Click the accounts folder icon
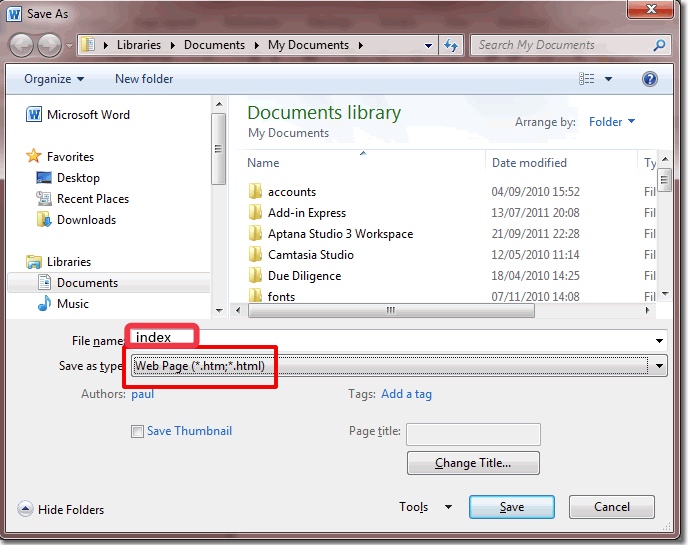Screen dimensions: 688x545 [255, 192]
